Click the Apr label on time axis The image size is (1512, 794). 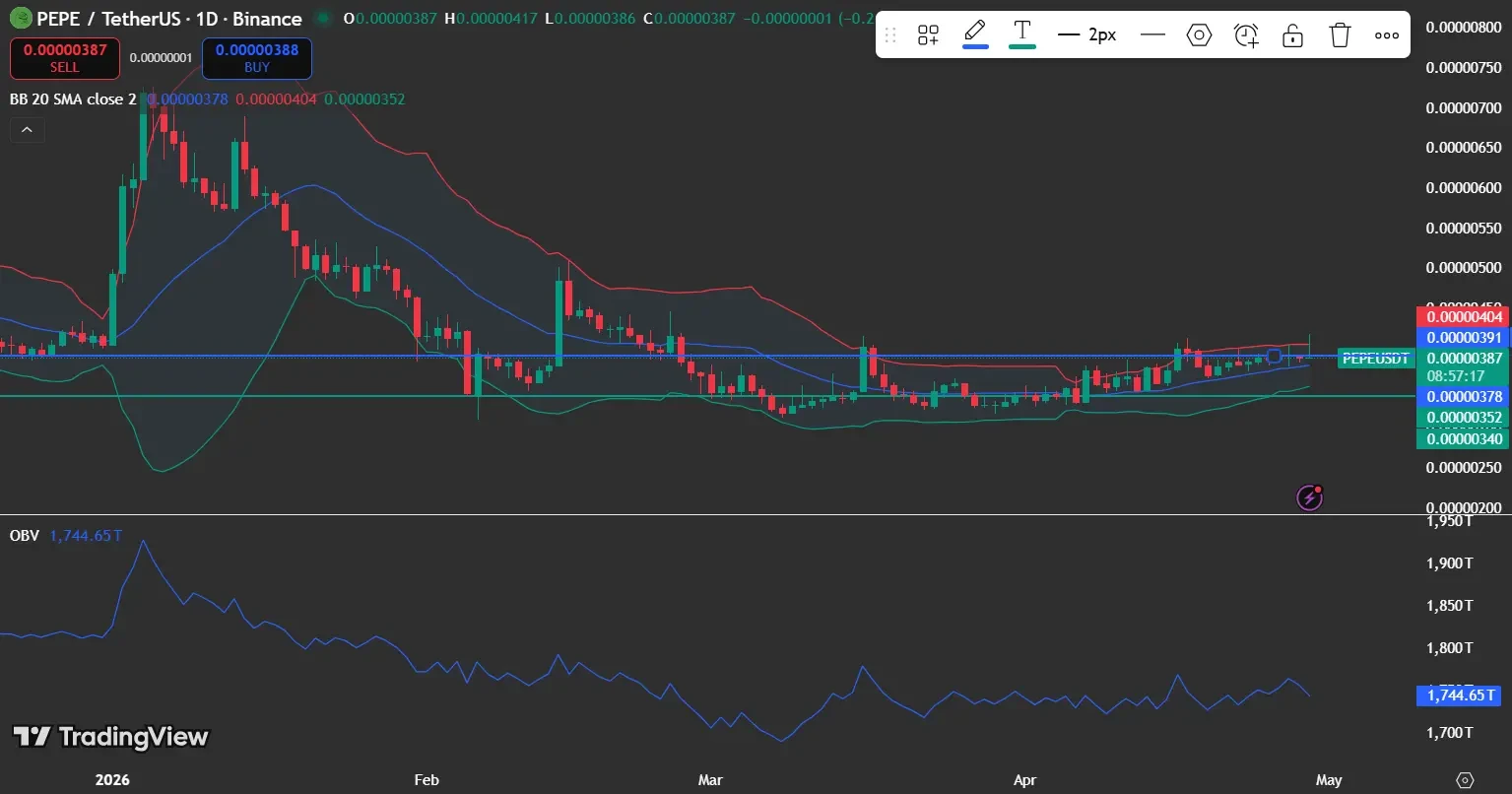tap(1025, 780)
